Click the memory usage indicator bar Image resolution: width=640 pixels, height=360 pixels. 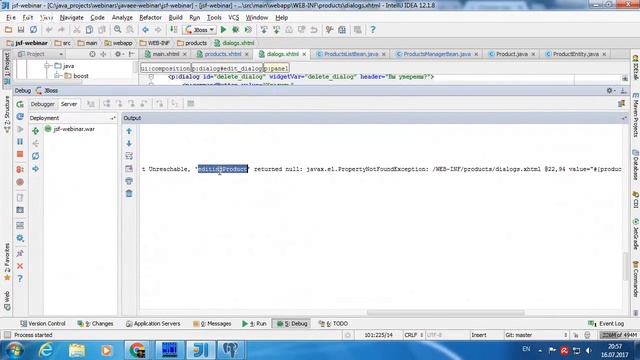point(618,335)
